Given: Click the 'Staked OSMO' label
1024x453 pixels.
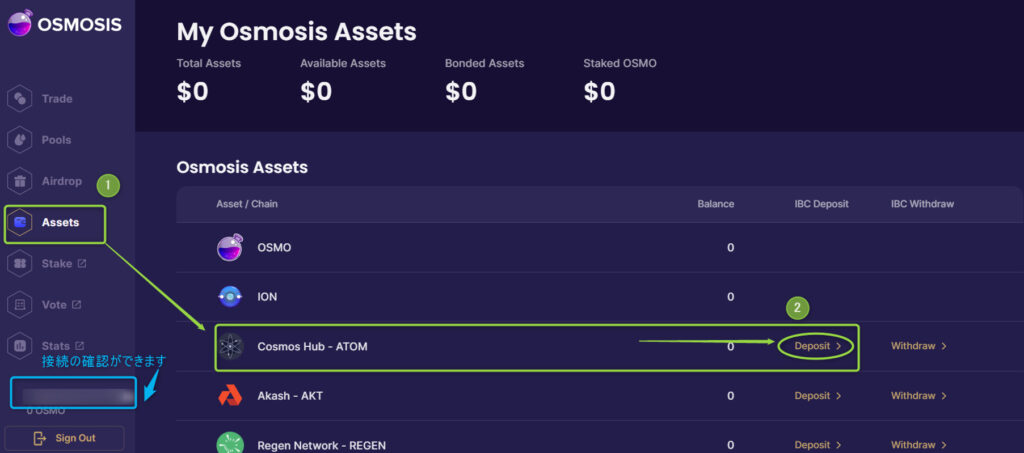Looking at the screenshot, I should click(620, 63).
